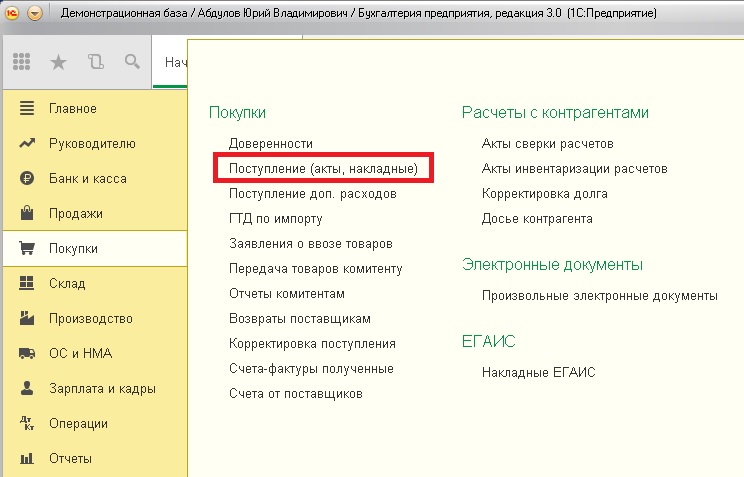This screenshot has width=744, height=477.
Task: Open the Банк и касса section
Action: [x=88, y=179]
